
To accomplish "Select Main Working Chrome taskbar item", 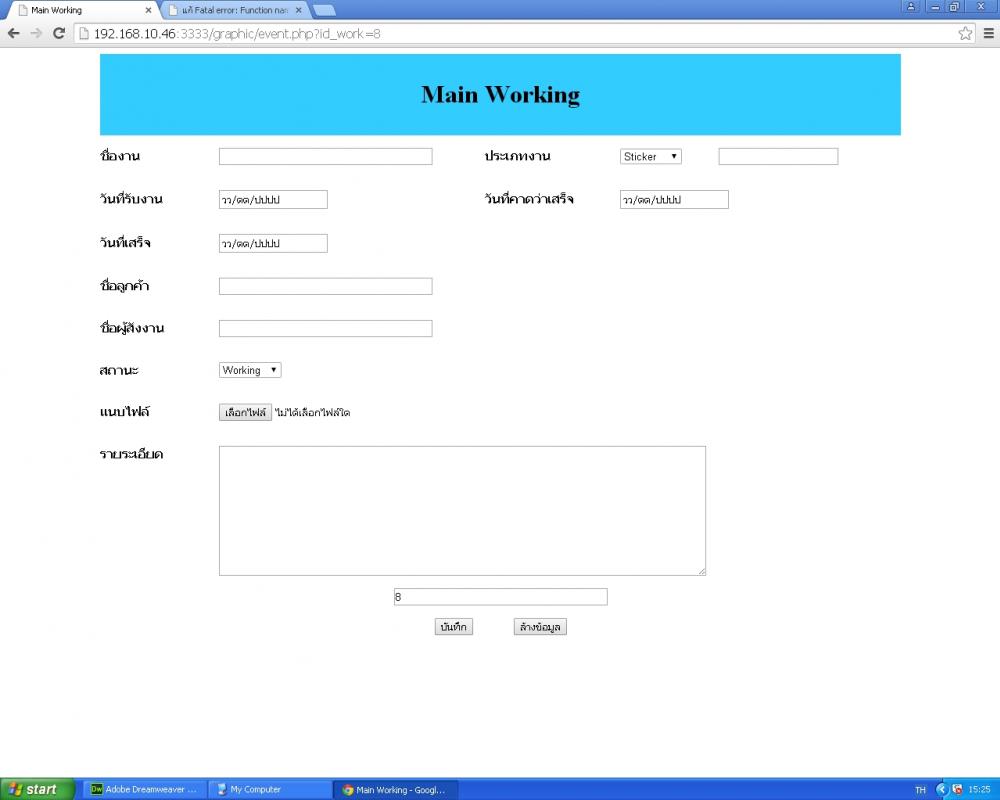I will [395, 789].
